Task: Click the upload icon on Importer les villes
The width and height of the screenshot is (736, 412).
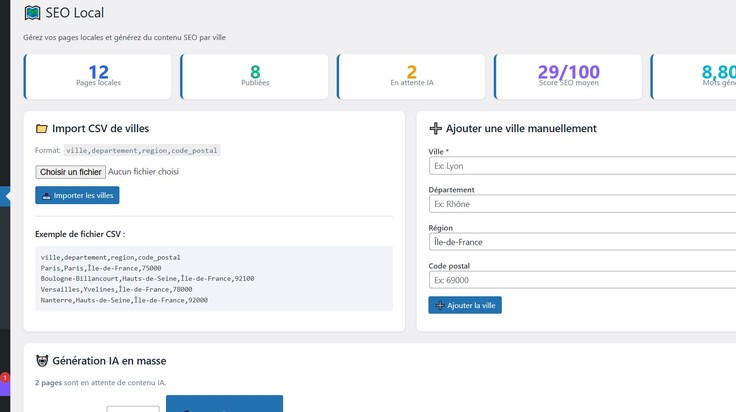Action: (x=46, y=196)
